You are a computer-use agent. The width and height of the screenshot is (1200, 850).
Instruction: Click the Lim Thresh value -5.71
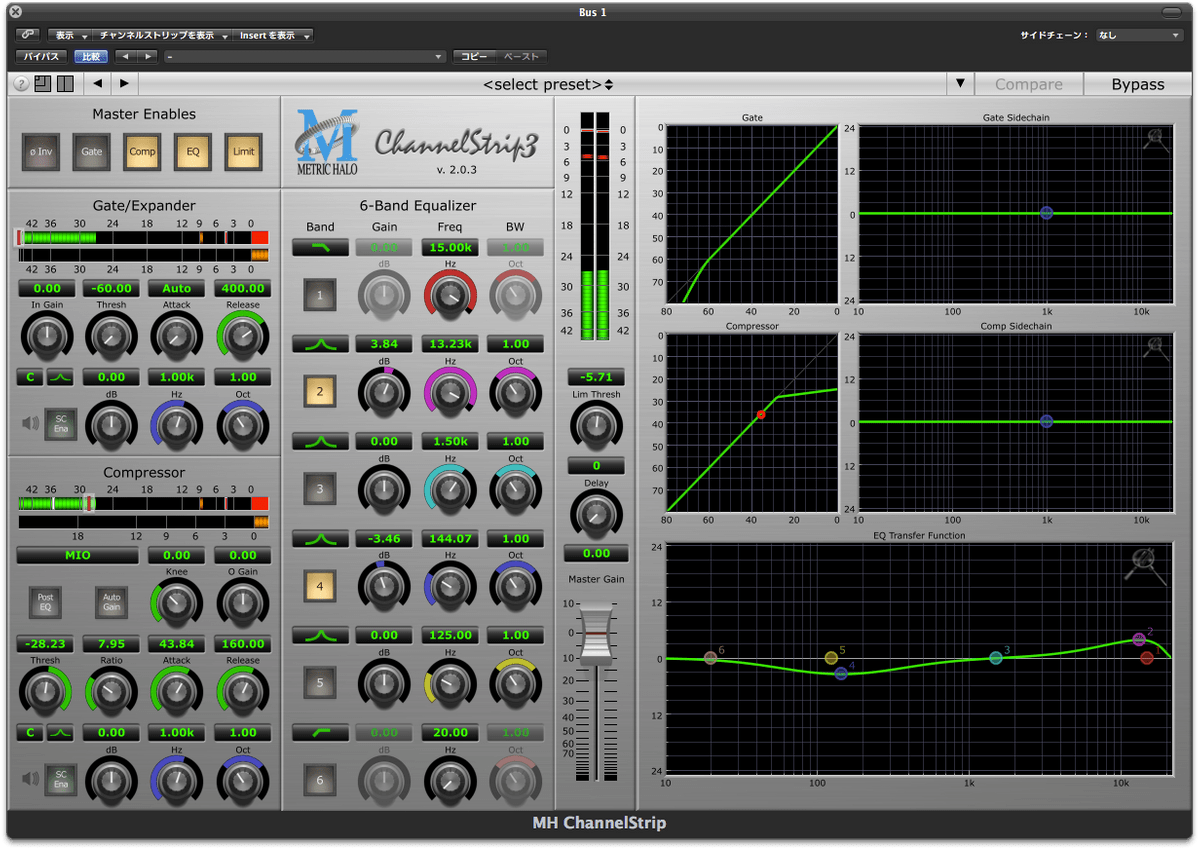click(x=596, y=377)
